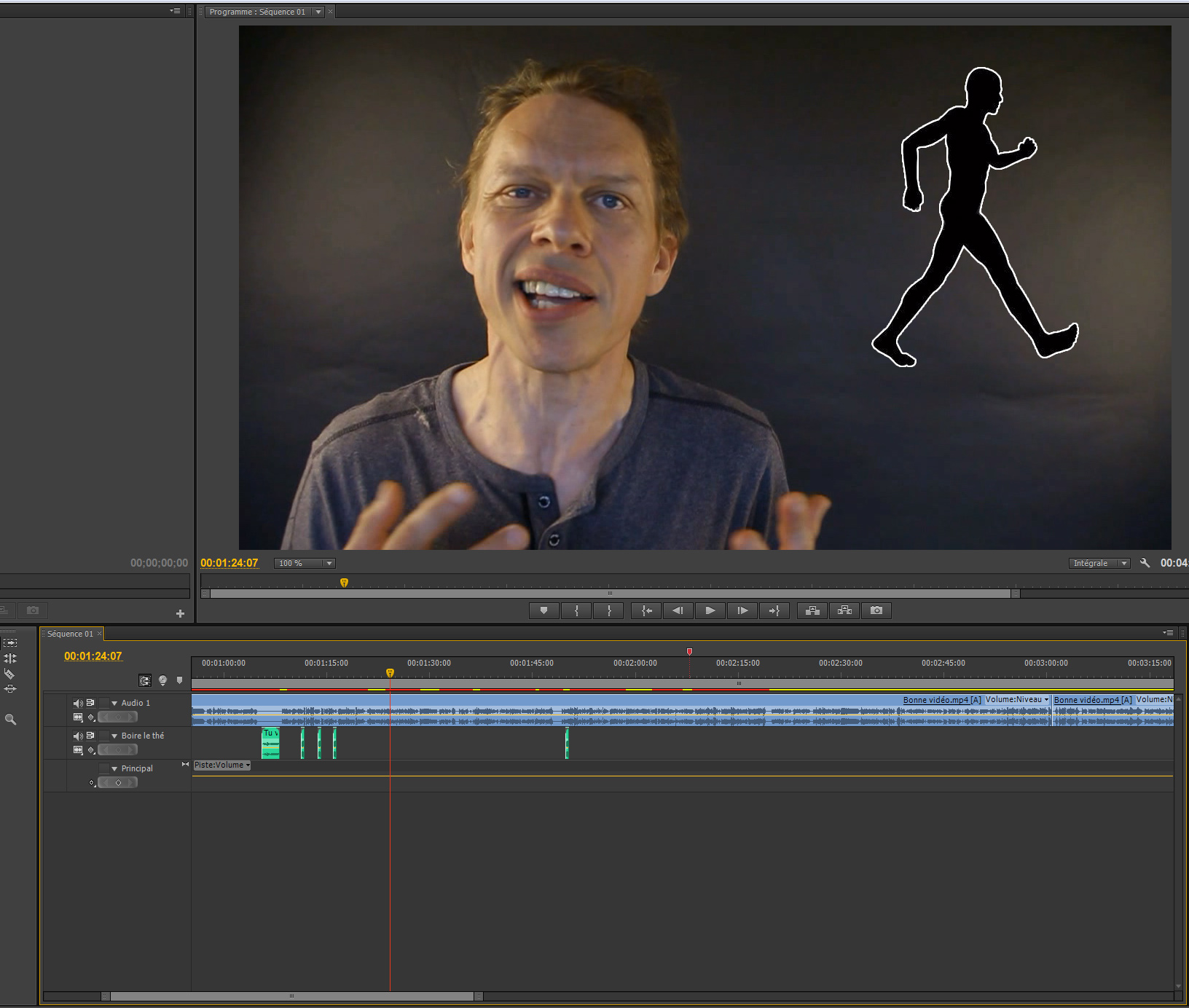Click the wrench settings button in program monitor

coord(1145,562)
